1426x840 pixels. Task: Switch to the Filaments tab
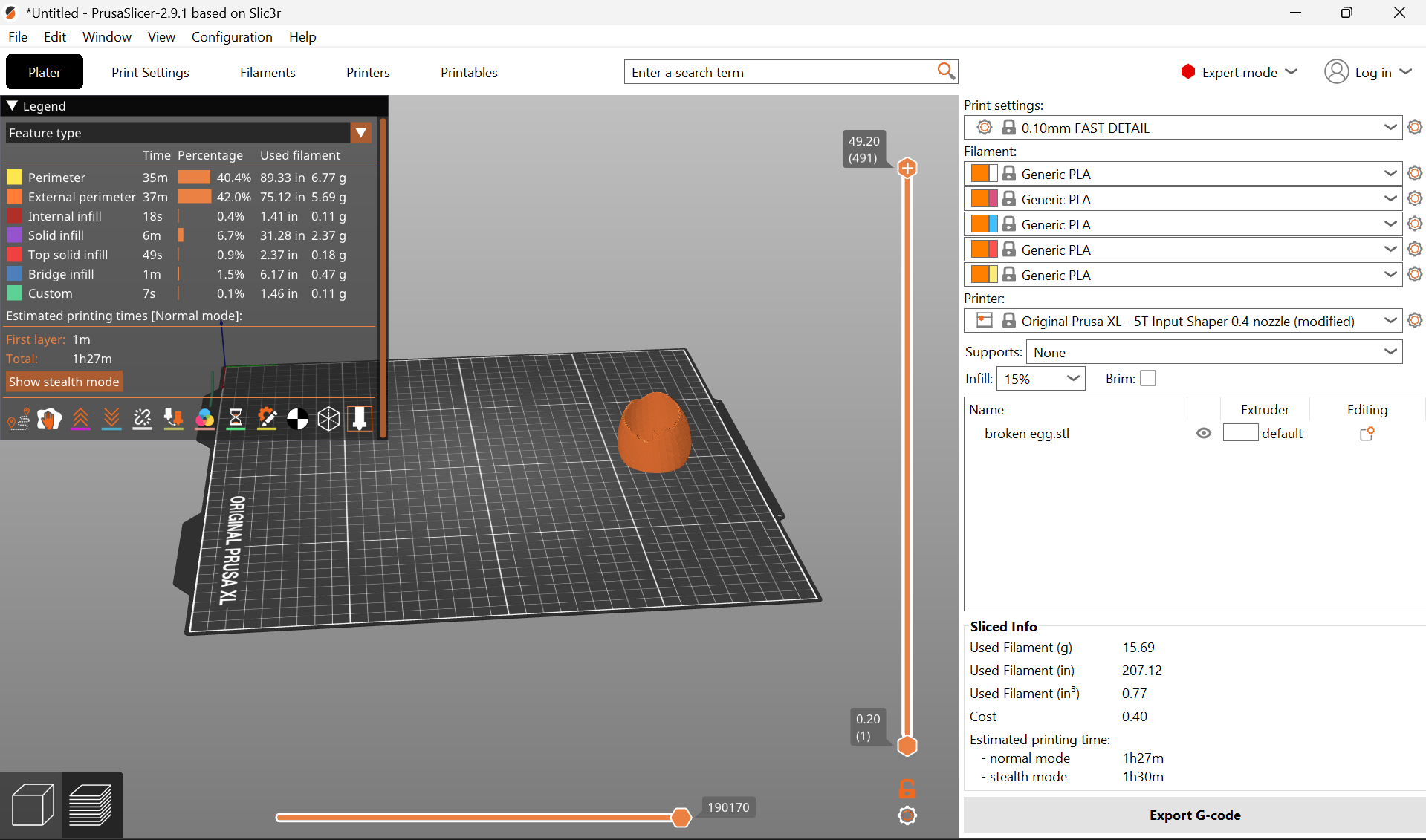click(x=268, y=72)
